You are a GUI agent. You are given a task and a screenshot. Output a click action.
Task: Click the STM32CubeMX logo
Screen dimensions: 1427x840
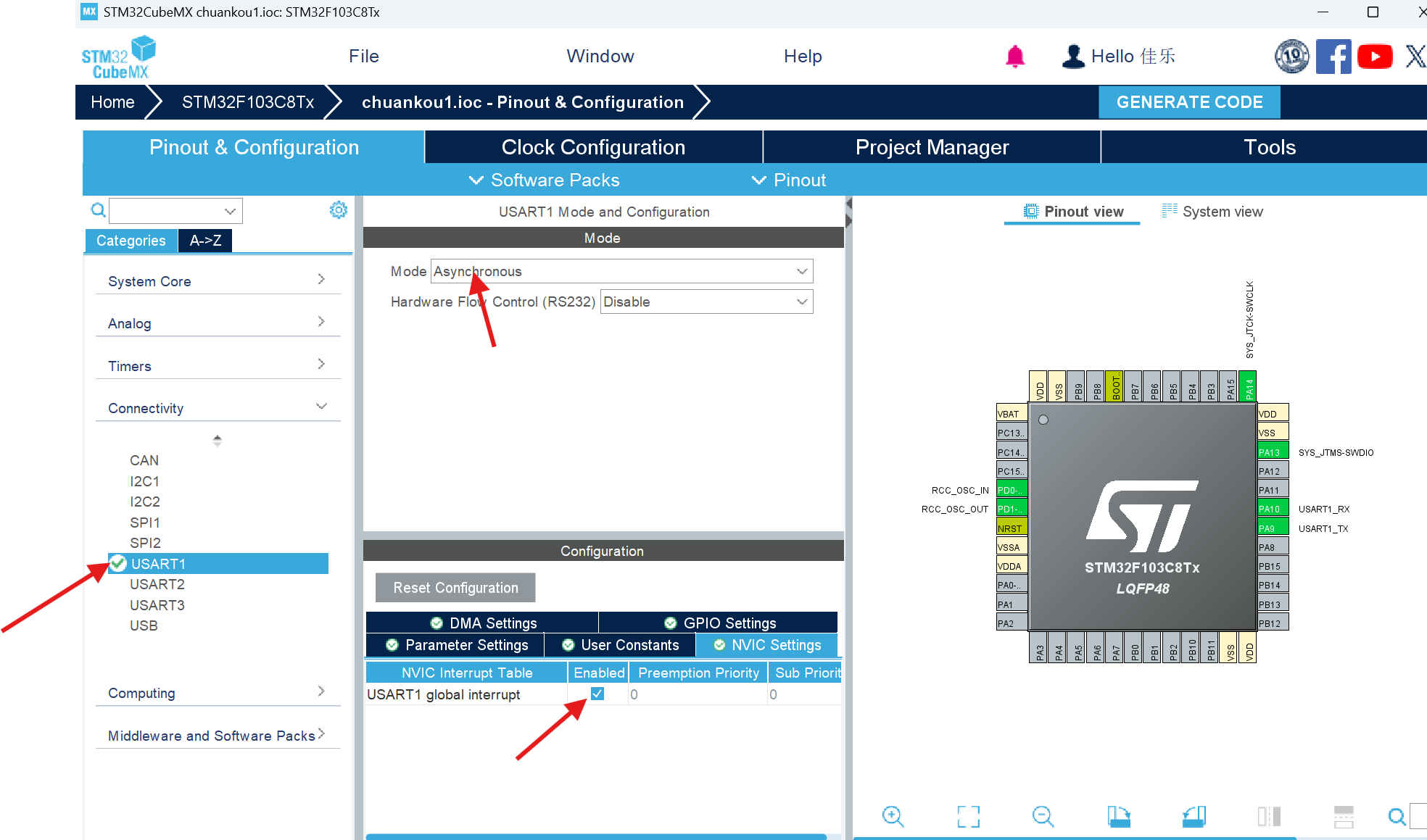(x=119, y=57)
